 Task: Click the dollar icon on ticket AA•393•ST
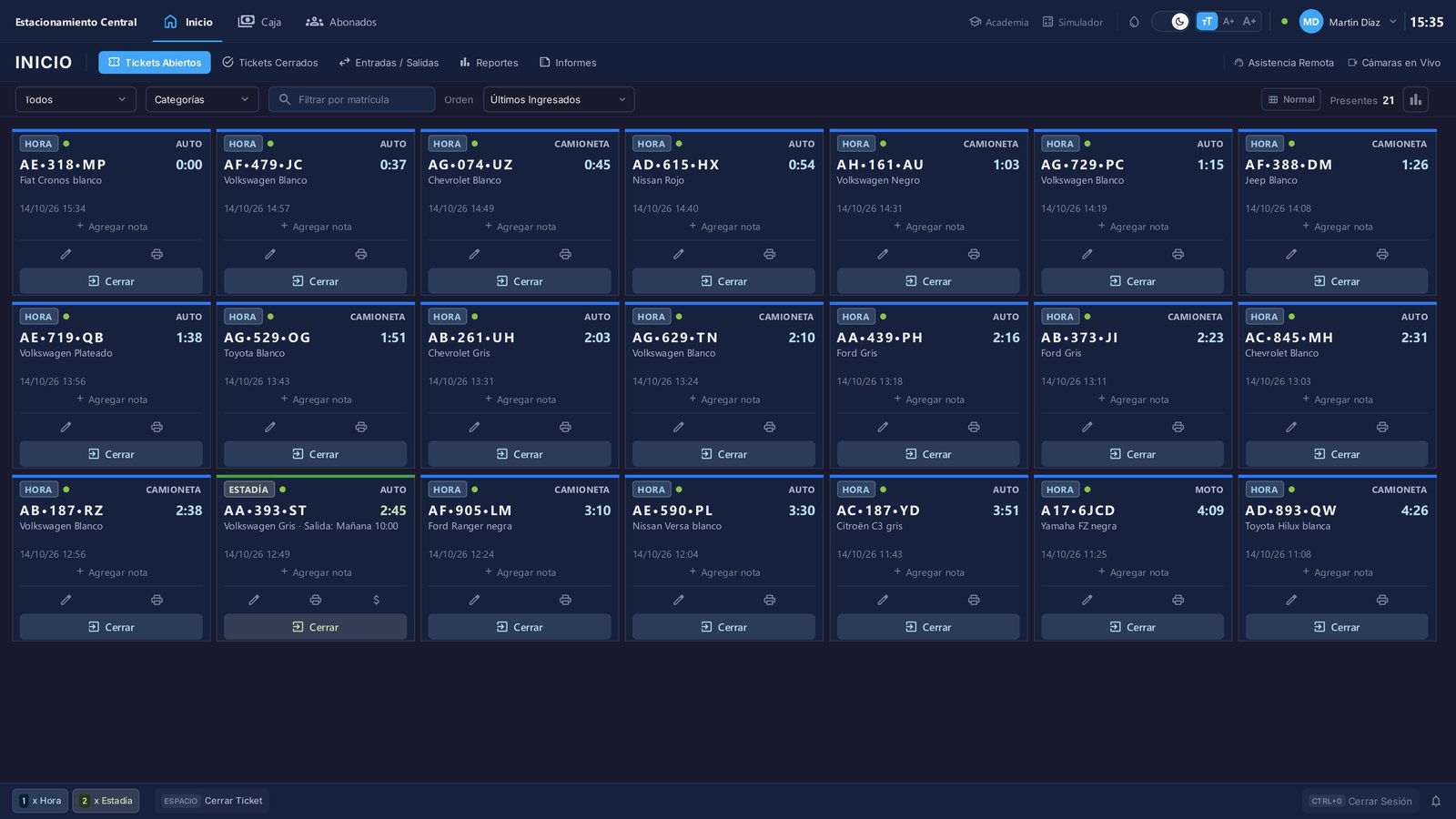pyautogui.click(x=376, y=600)
